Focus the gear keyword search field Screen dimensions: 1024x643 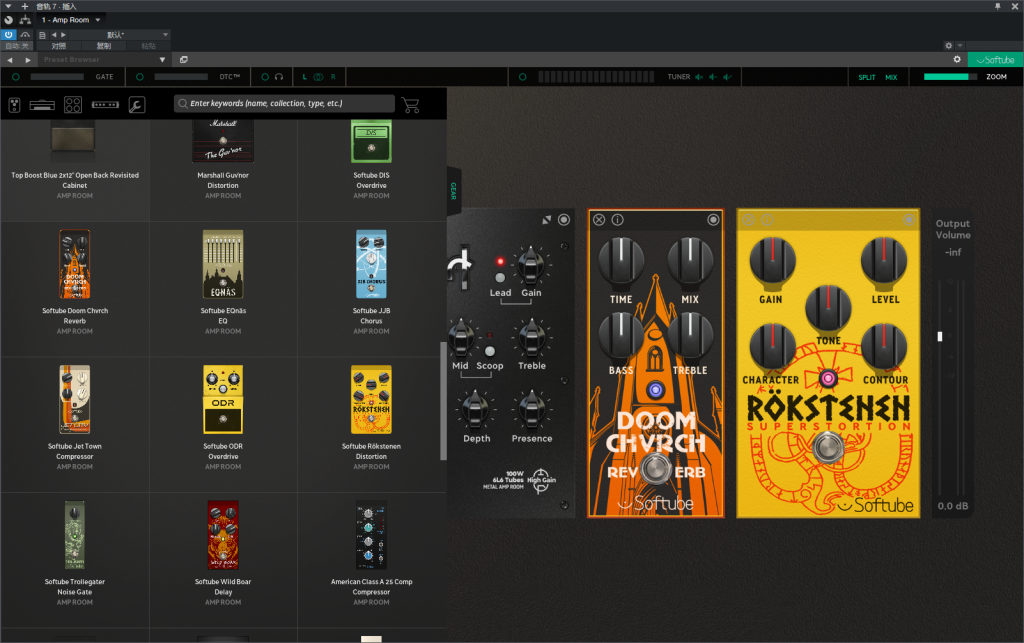[x=284, y=103]
